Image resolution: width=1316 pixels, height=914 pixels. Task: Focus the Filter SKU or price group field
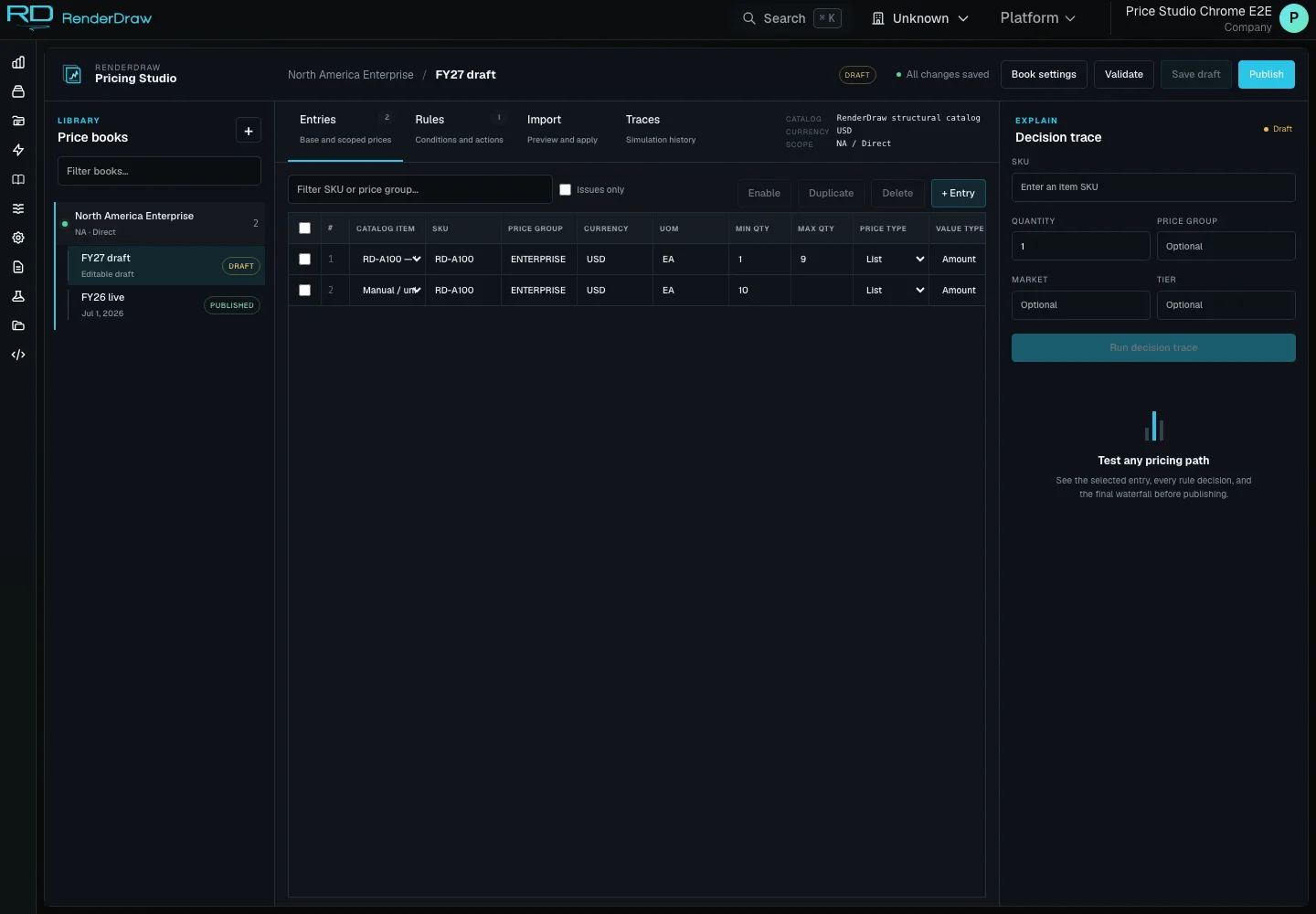tap(420, 189)
